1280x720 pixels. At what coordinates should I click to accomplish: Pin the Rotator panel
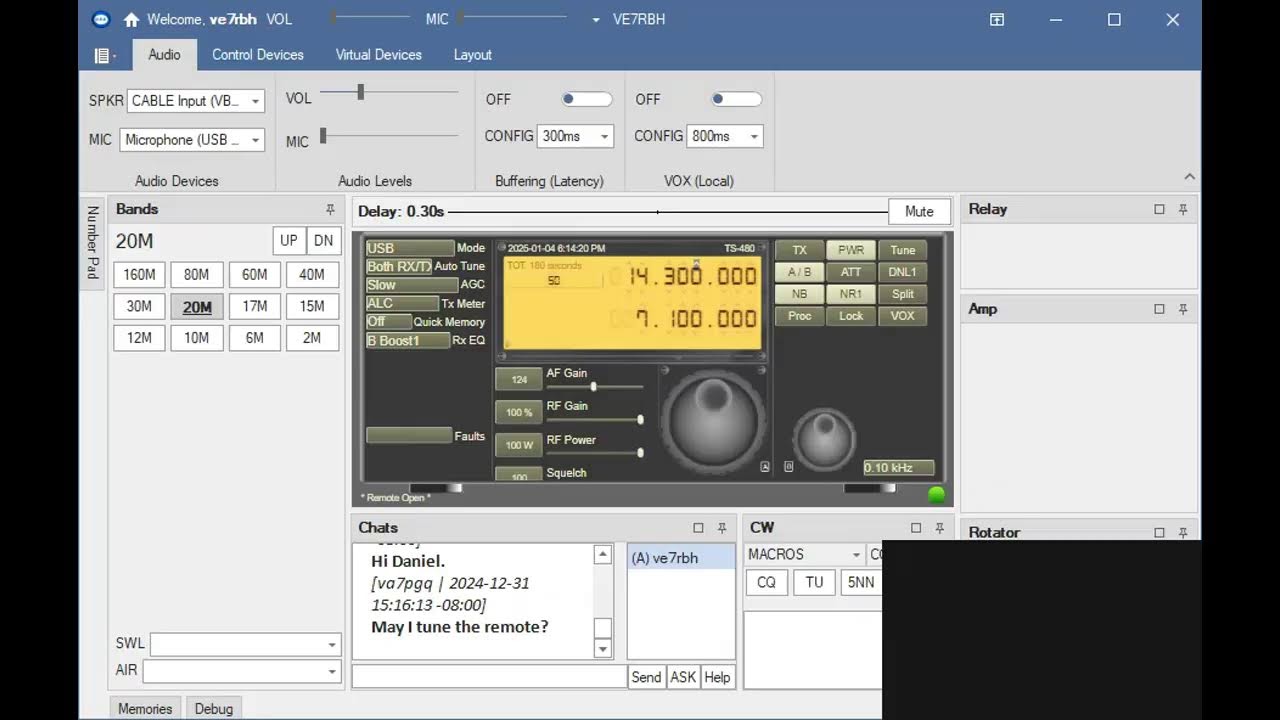click(x=1183, y=532)
